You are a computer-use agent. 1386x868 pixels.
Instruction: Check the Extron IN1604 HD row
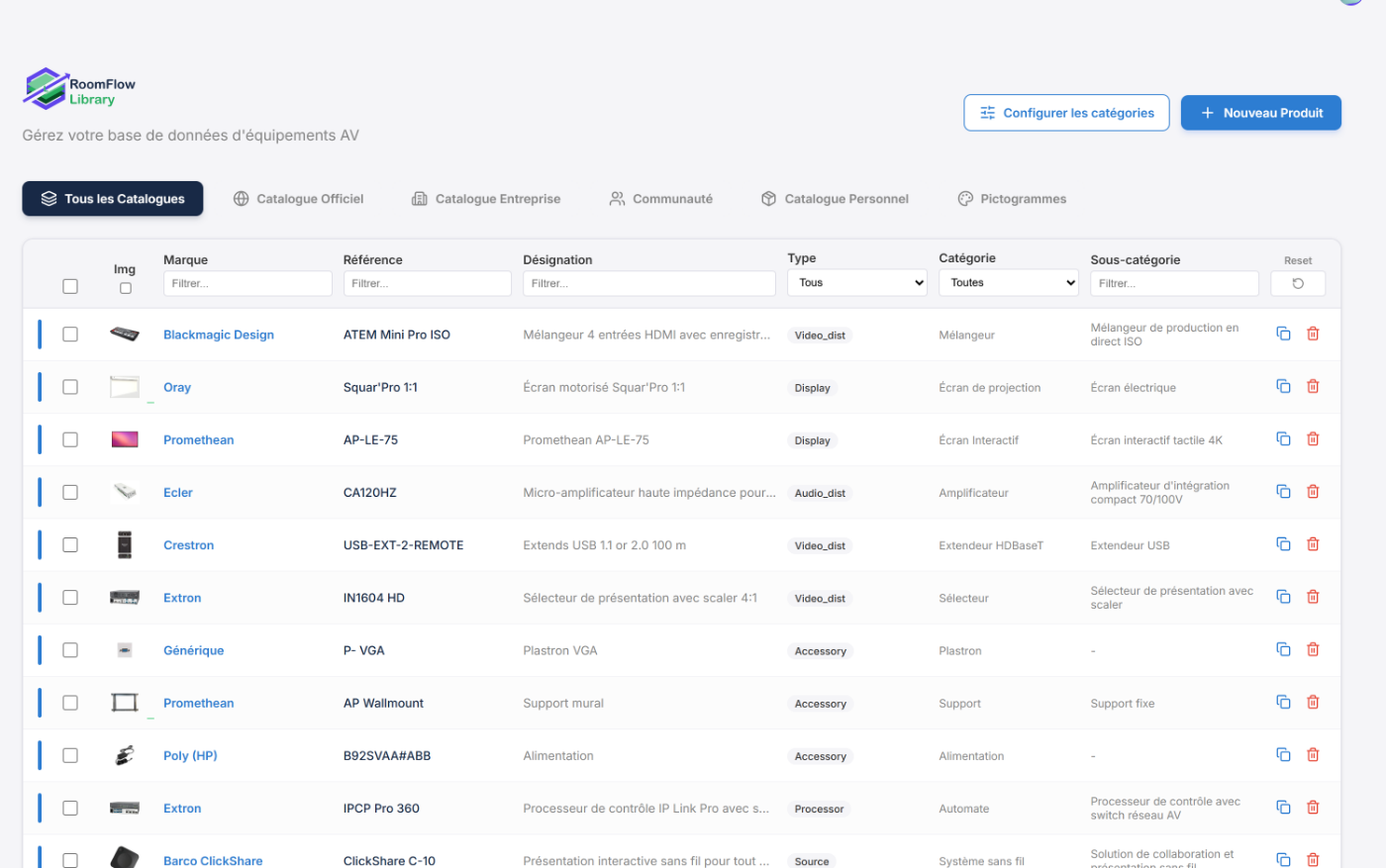(70, 597)
